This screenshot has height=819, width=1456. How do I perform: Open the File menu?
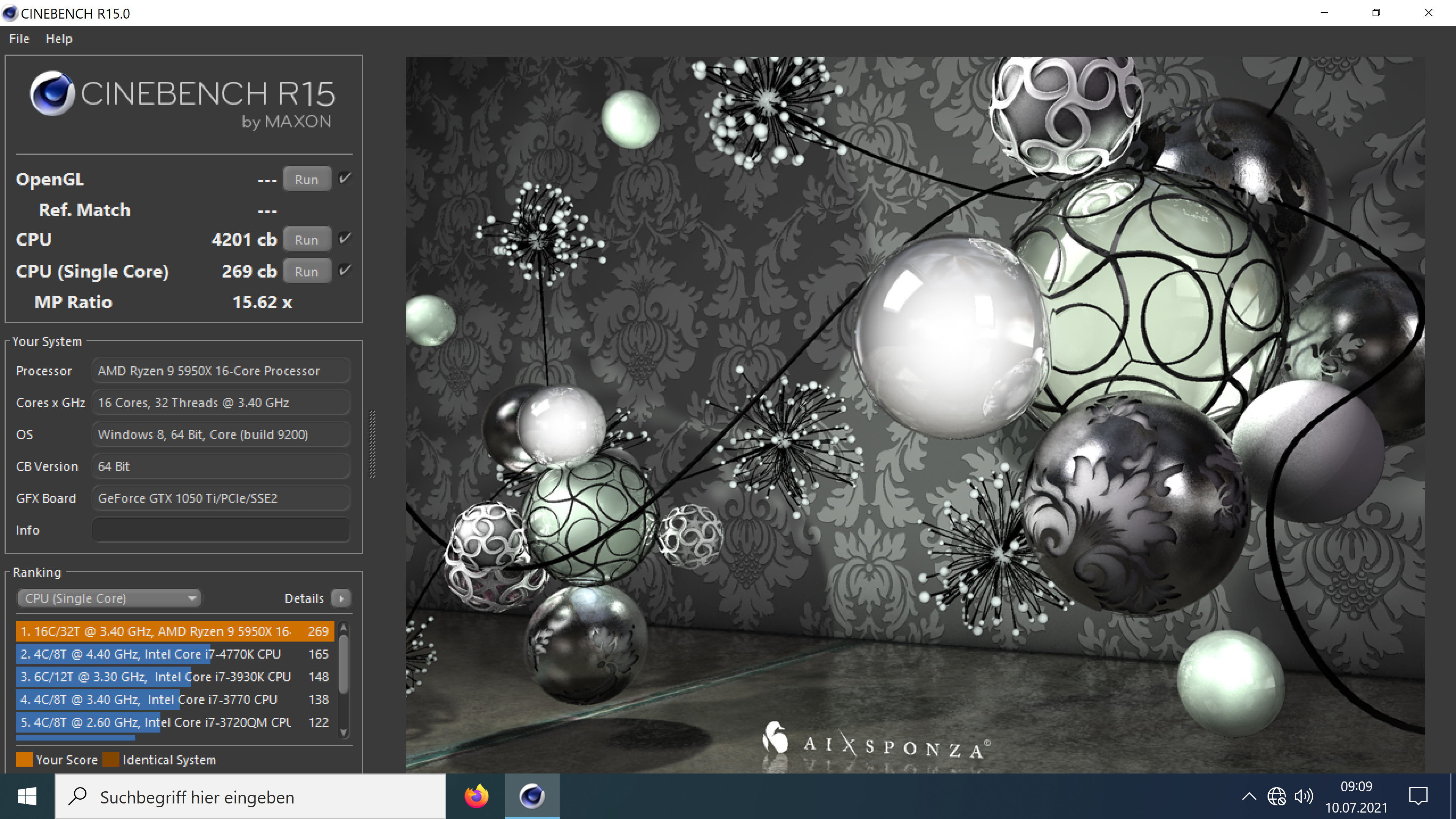[x=19, y=39]
